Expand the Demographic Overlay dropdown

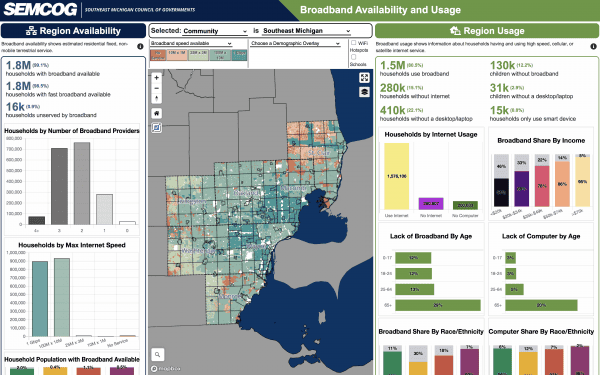click(x=295, y=43)
